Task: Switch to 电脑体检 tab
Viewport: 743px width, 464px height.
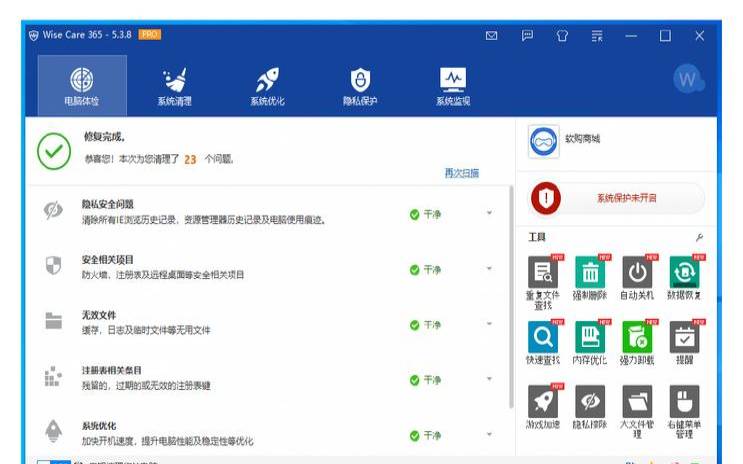Action: coord(82,85)
